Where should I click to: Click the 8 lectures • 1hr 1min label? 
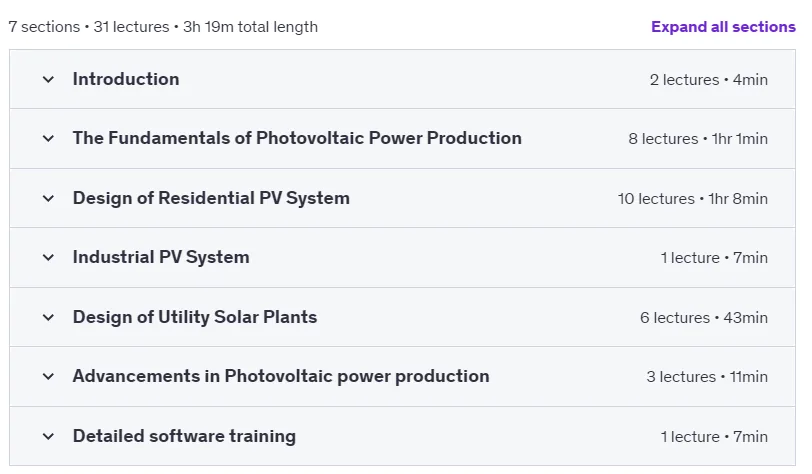pyautogui.click(x=698, y=139)
